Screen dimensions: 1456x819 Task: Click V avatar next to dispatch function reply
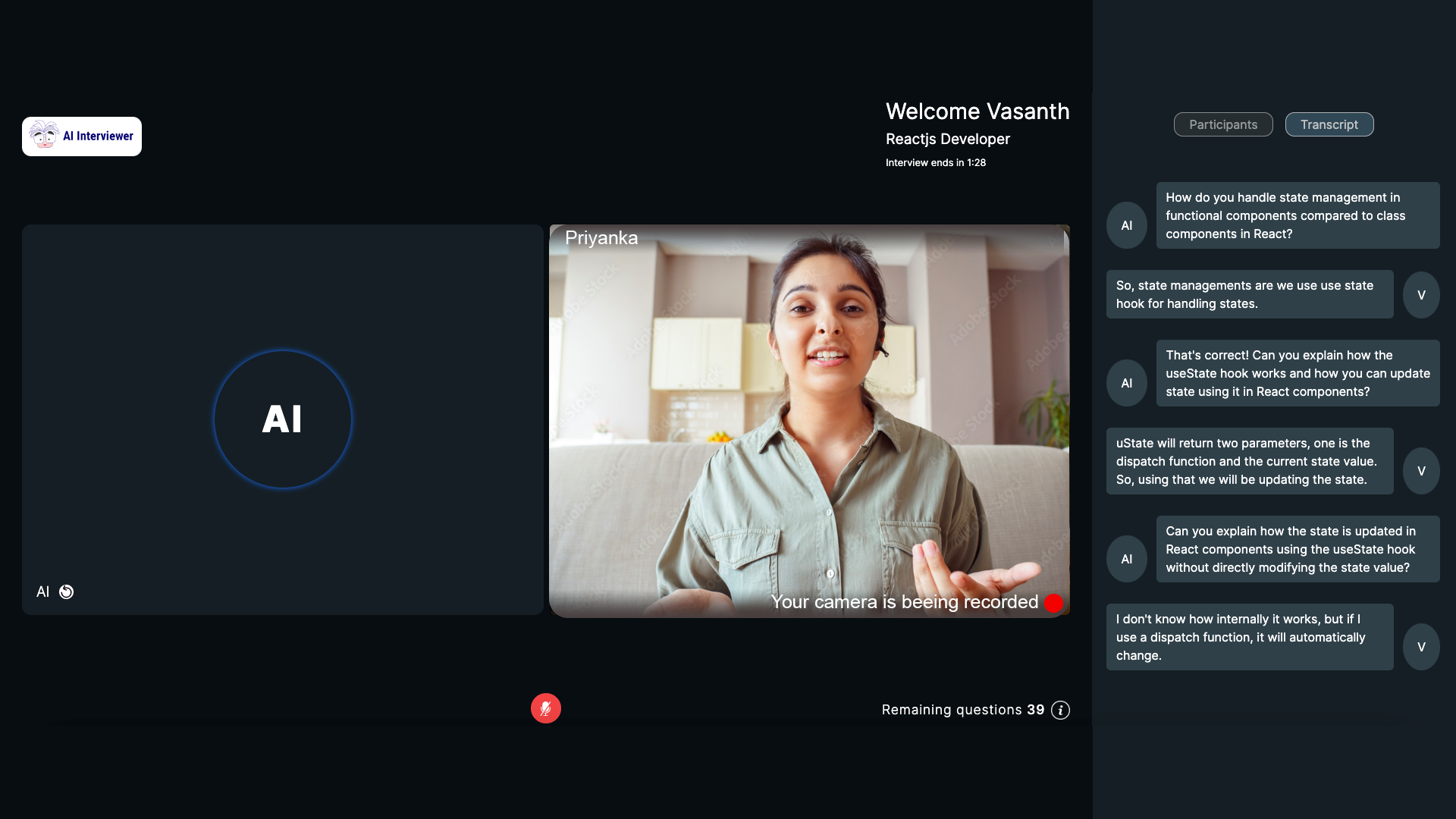coord(1420,471)
